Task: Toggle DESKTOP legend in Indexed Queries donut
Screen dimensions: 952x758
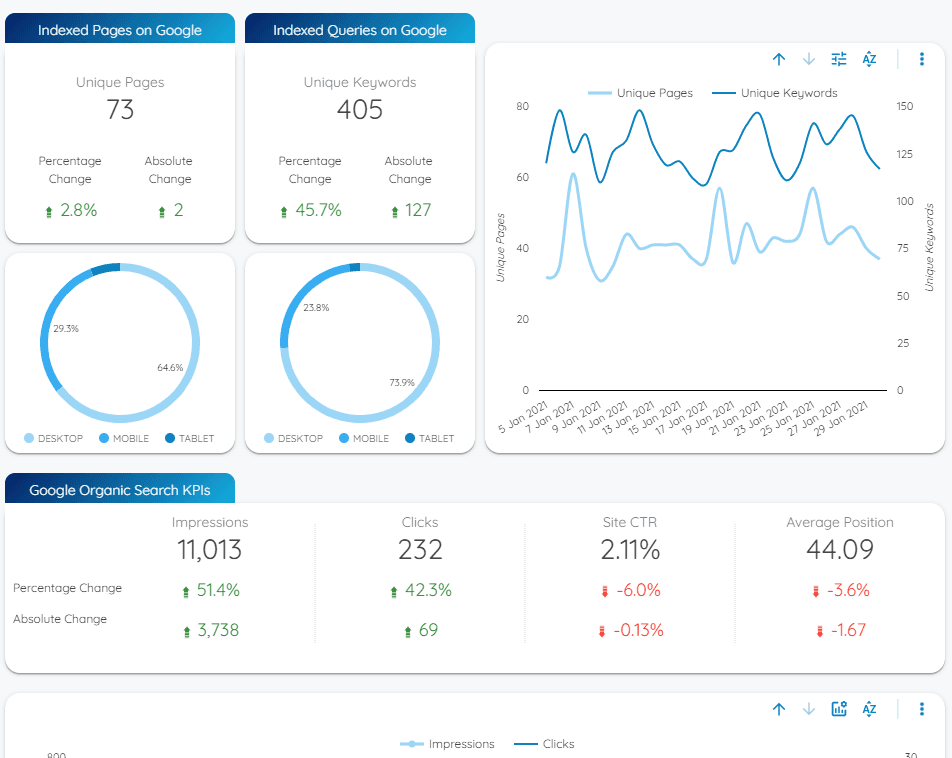Action: click(x=293, y=439)
